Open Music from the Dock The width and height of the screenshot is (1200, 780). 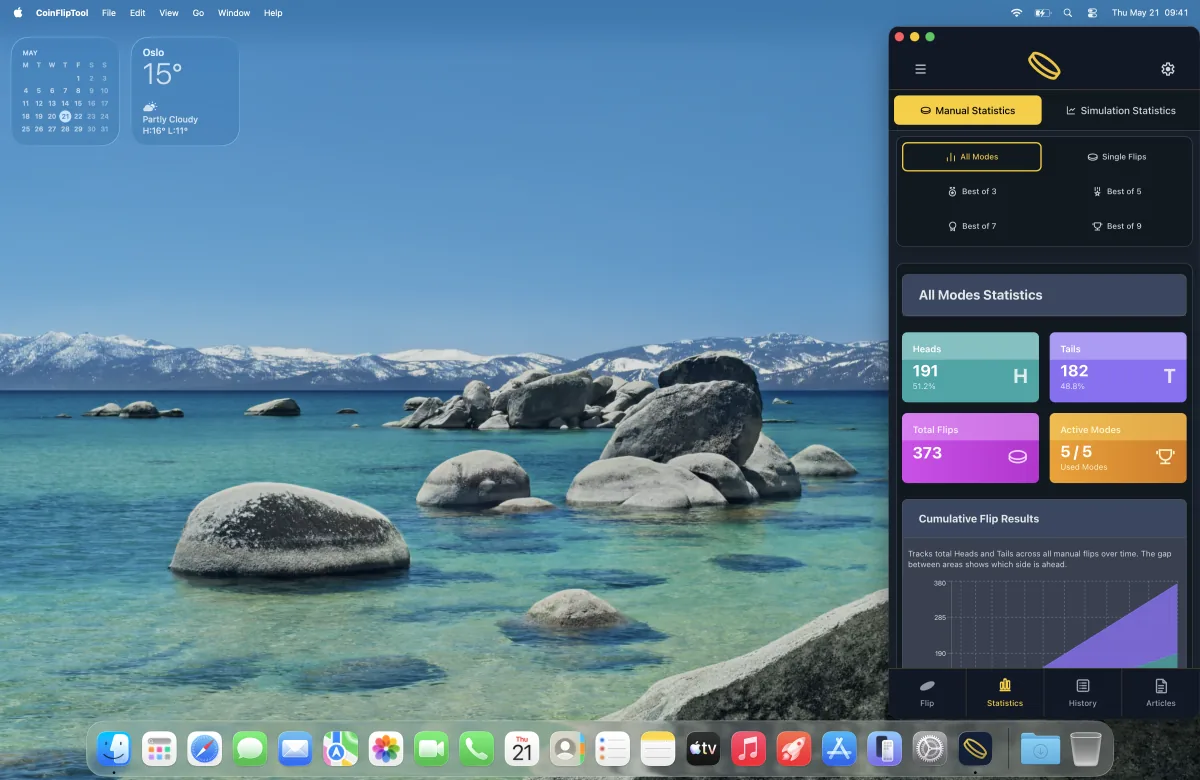748,748
